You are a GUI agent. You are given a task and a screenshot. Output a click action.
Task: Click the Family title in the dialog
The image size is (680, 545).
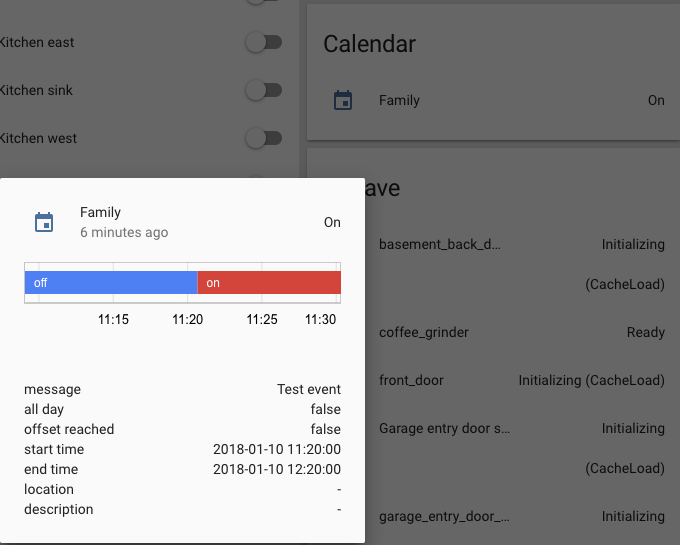click(x=100, y=212)
